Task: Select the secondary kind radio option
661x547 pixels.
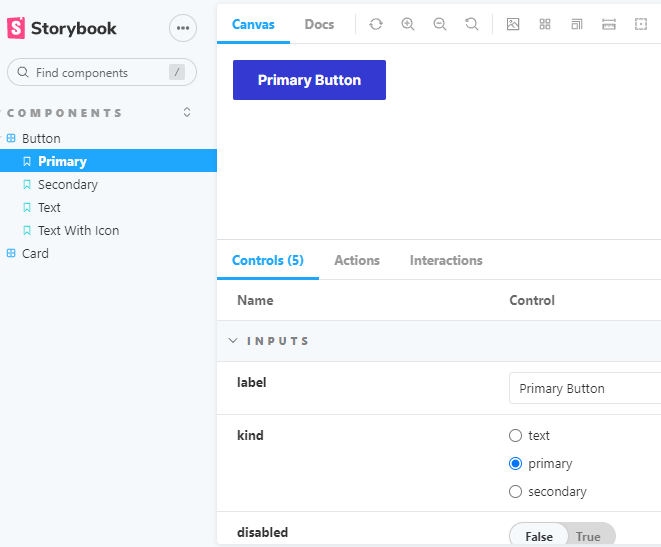Action: pyautogui.click(x=515, y=491)
